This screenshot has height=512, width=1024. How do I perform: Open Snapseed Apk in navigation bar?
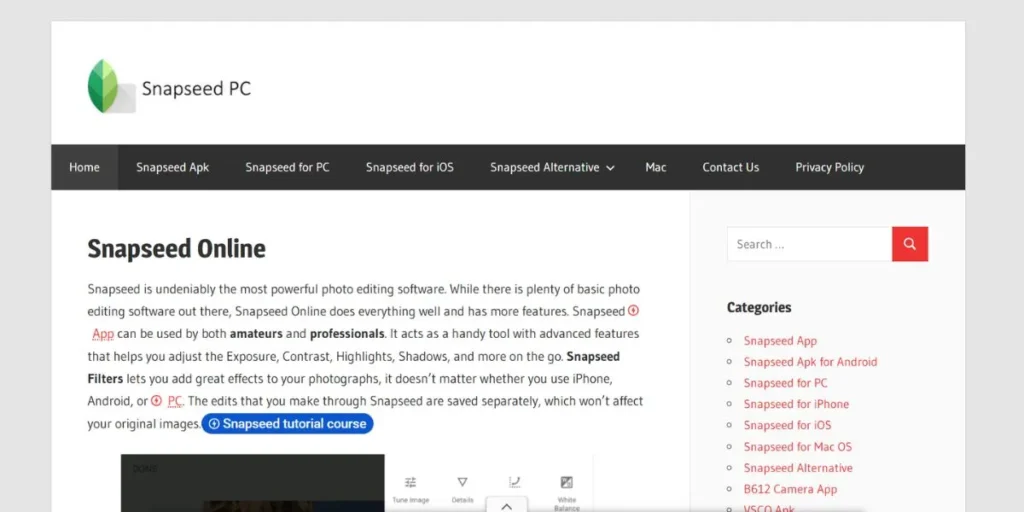pyautogui.click(x=172, y=167)
